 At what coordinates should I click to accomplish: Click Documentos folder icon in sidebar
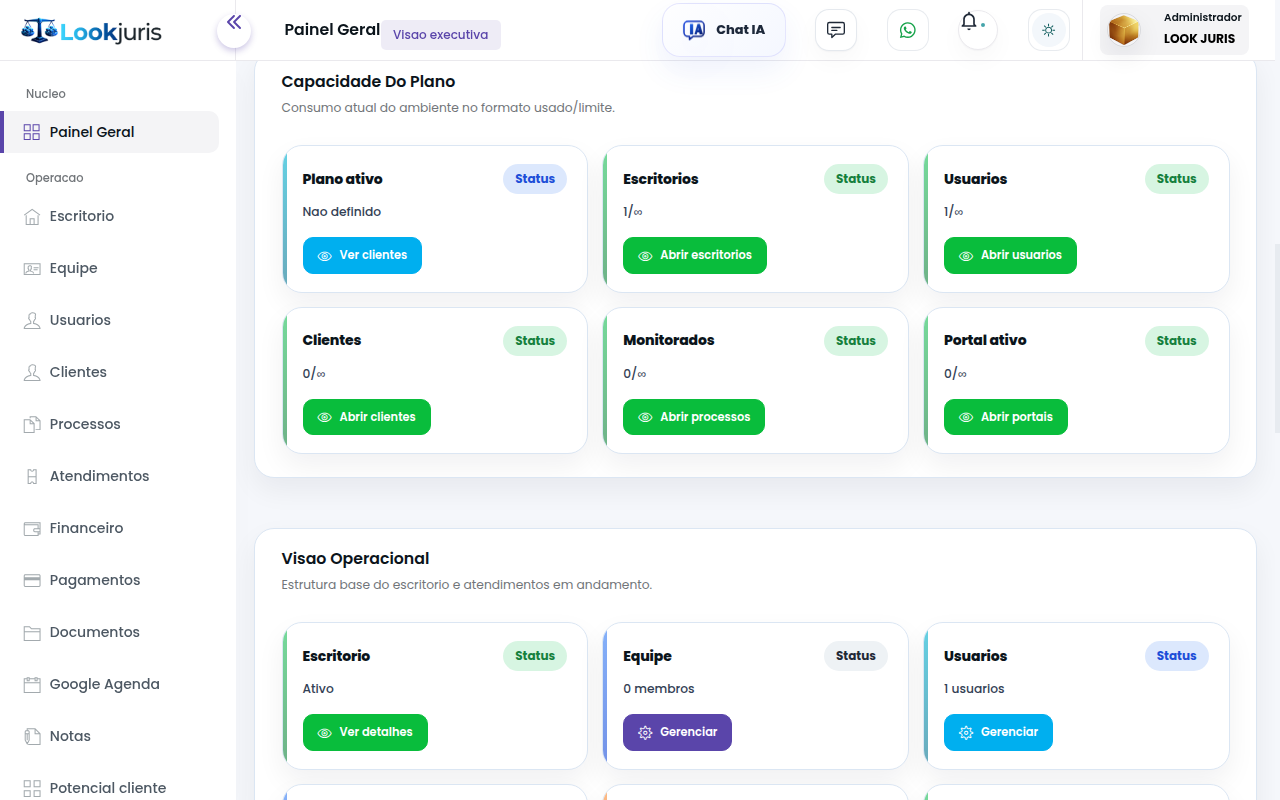(x=32, y=632)
